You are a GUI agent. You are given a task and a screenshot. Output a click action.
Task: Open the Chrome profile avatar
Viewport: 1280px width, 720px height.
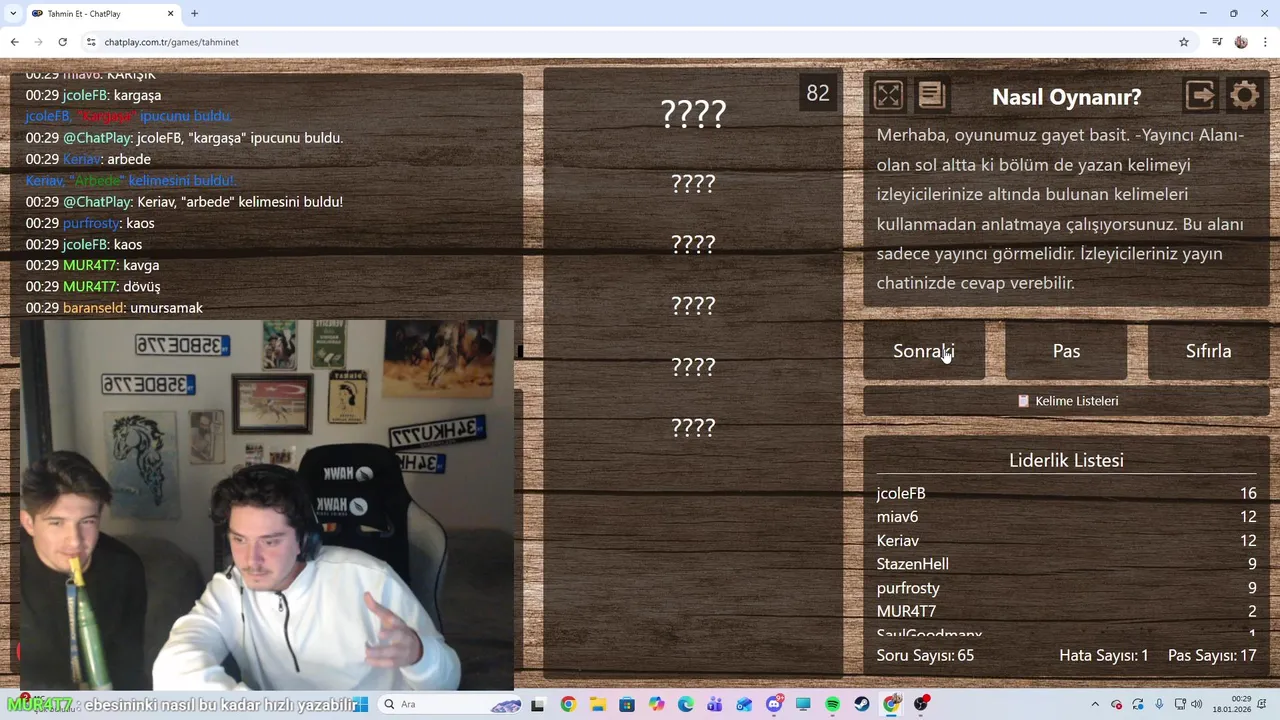click(1241, 42)
